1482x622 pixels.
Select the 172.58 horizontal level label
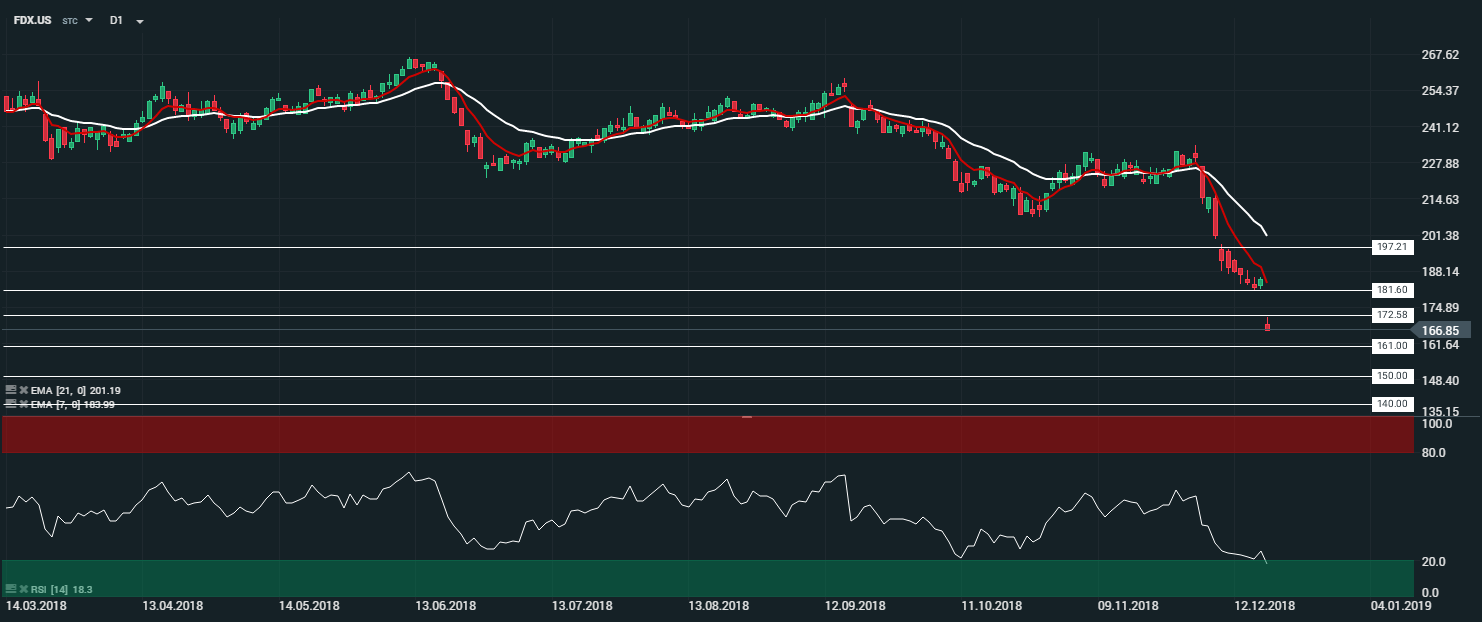tap(1392, 315)
